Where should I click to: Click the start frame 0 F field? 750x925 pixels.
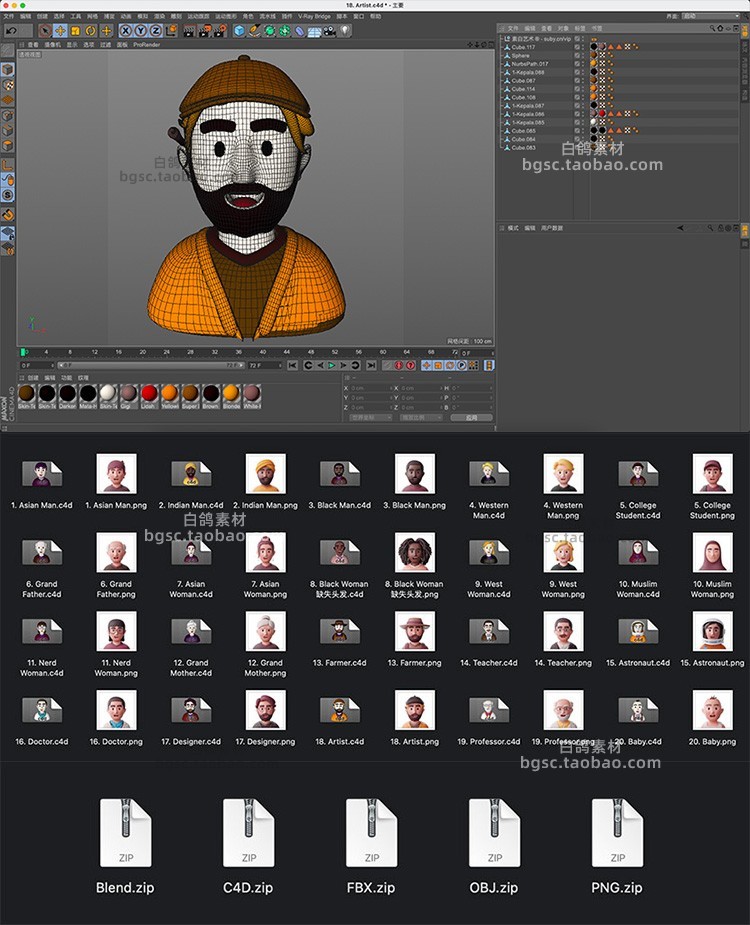tap(37, 366)
